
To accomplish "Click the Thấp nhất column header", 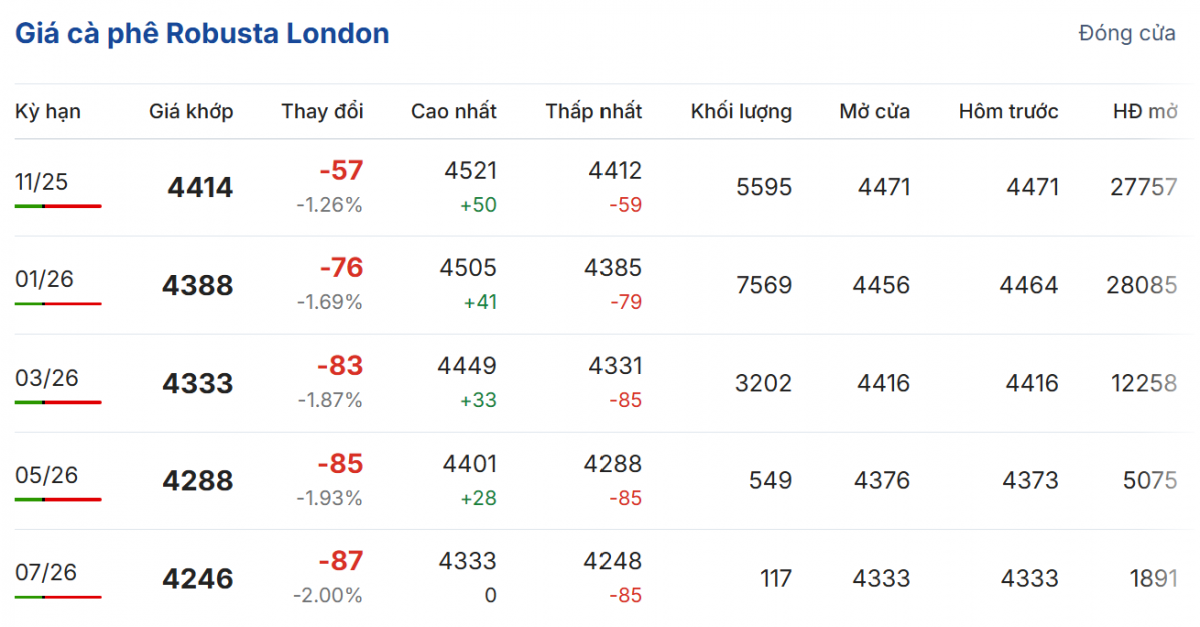I will coord(593,112).
